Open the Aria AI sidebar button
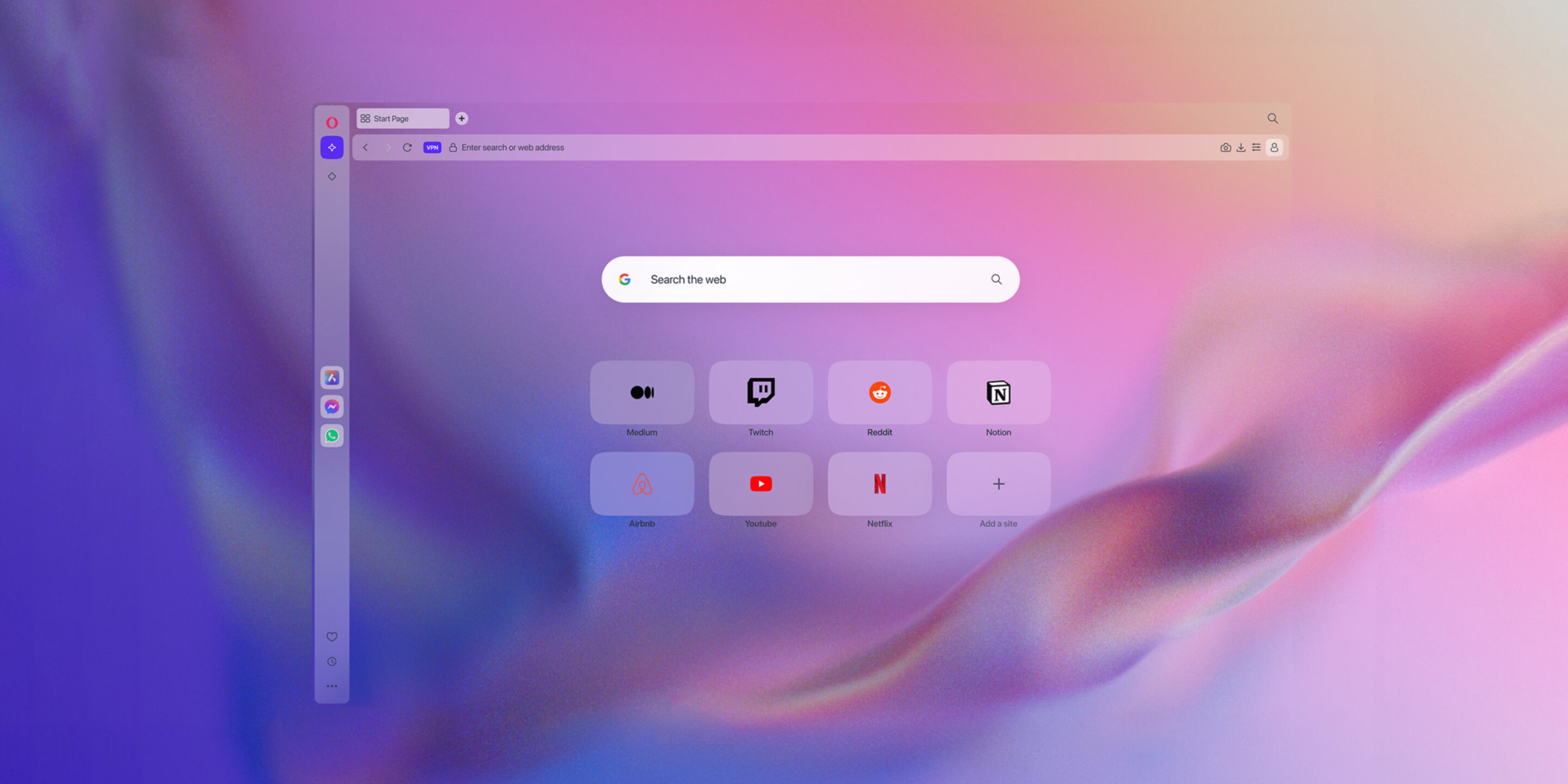Image resolution: width=1568 pixels, height=784 pixels. (331, 148)
